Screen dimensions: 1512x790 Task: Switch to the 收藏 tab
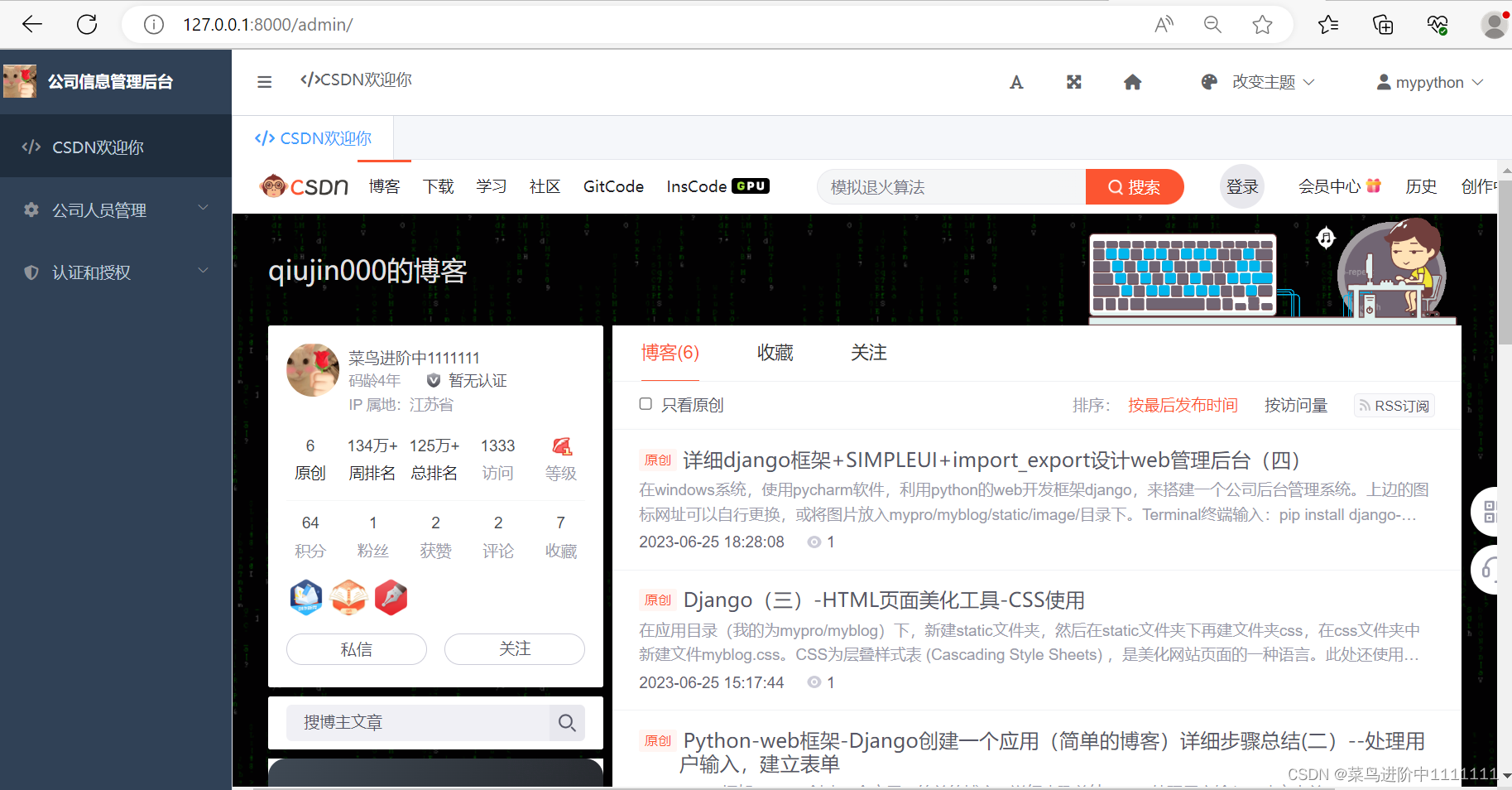(x=775, y=352)
